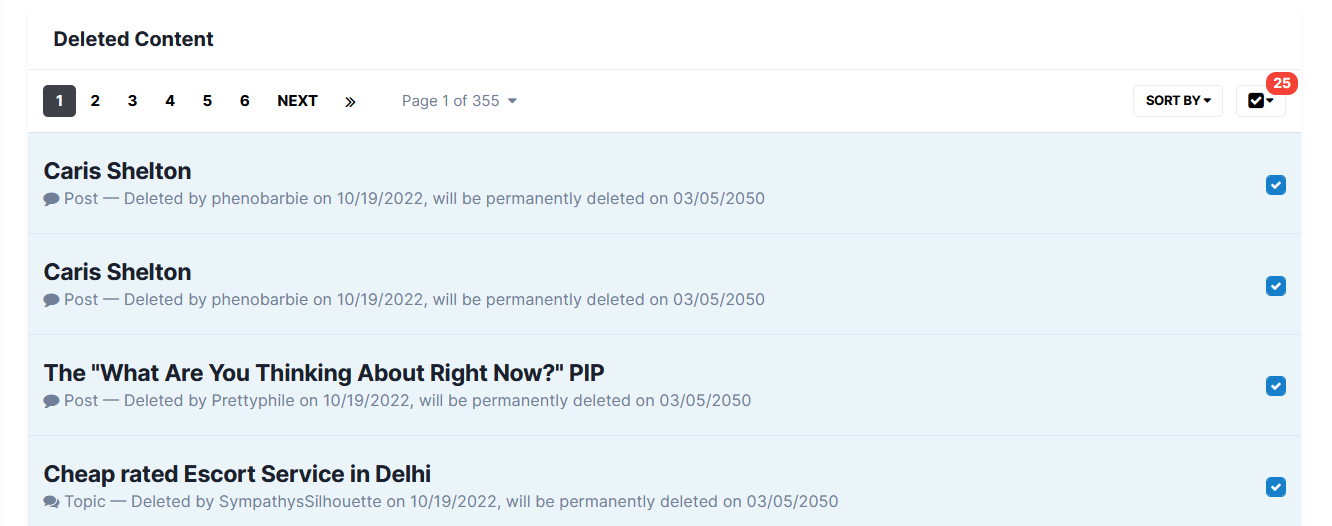Deselect the "What Are You Thinking" PIP checkbox

1275,386
